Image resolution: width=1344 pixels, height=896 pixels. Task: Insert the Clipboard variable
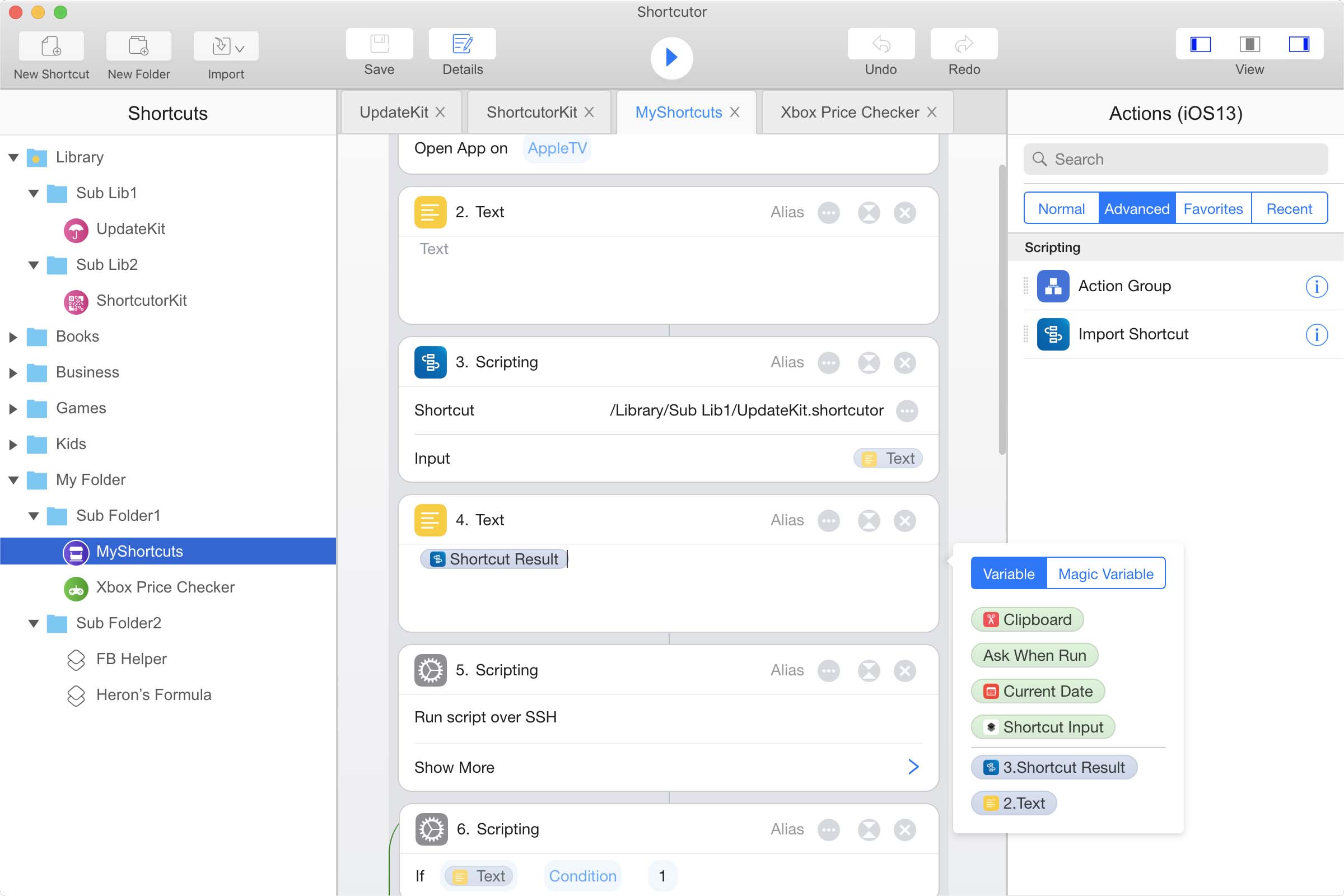click(1027, 619)
